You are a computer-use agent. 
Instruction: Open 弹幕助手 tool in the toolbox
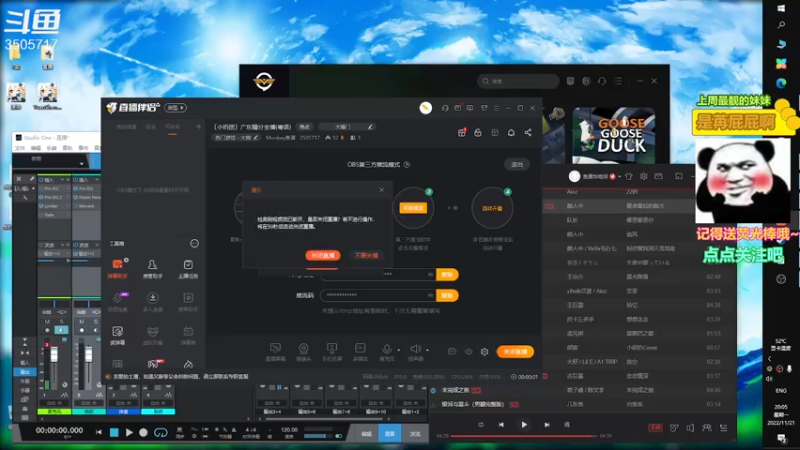pos(117,268)
